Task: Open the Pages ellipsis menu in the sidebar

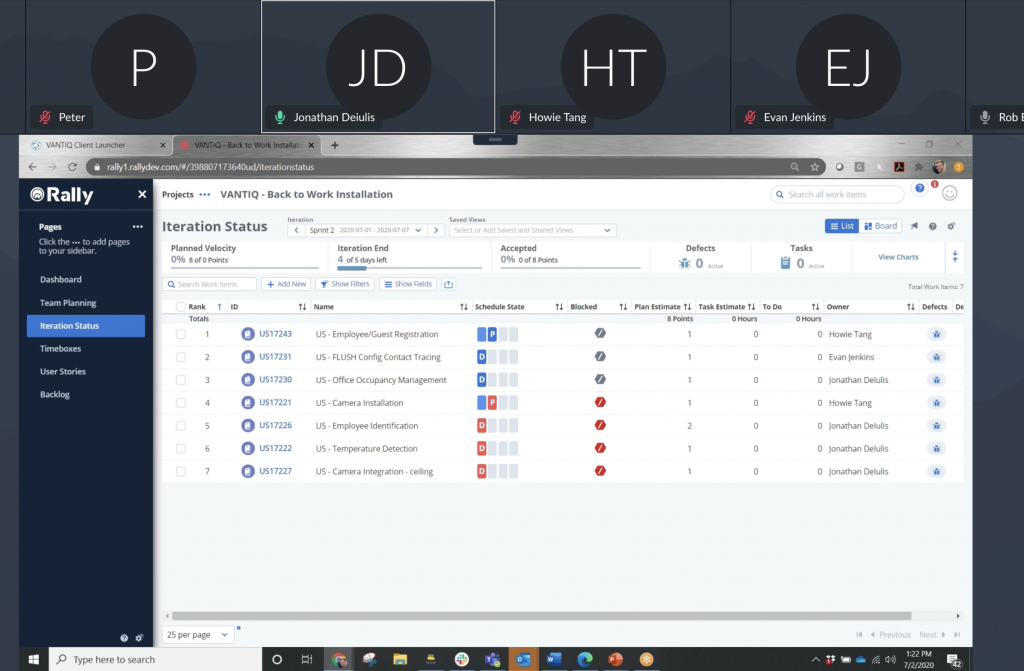Action: tap(137, 227)
